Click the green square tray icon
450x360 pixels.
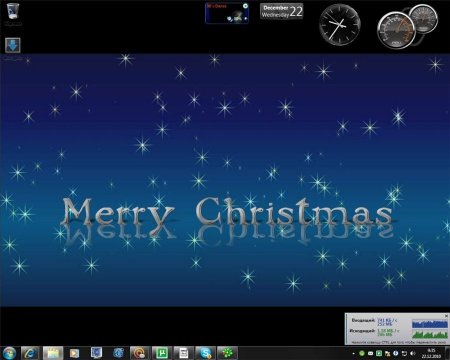[379, 353]
